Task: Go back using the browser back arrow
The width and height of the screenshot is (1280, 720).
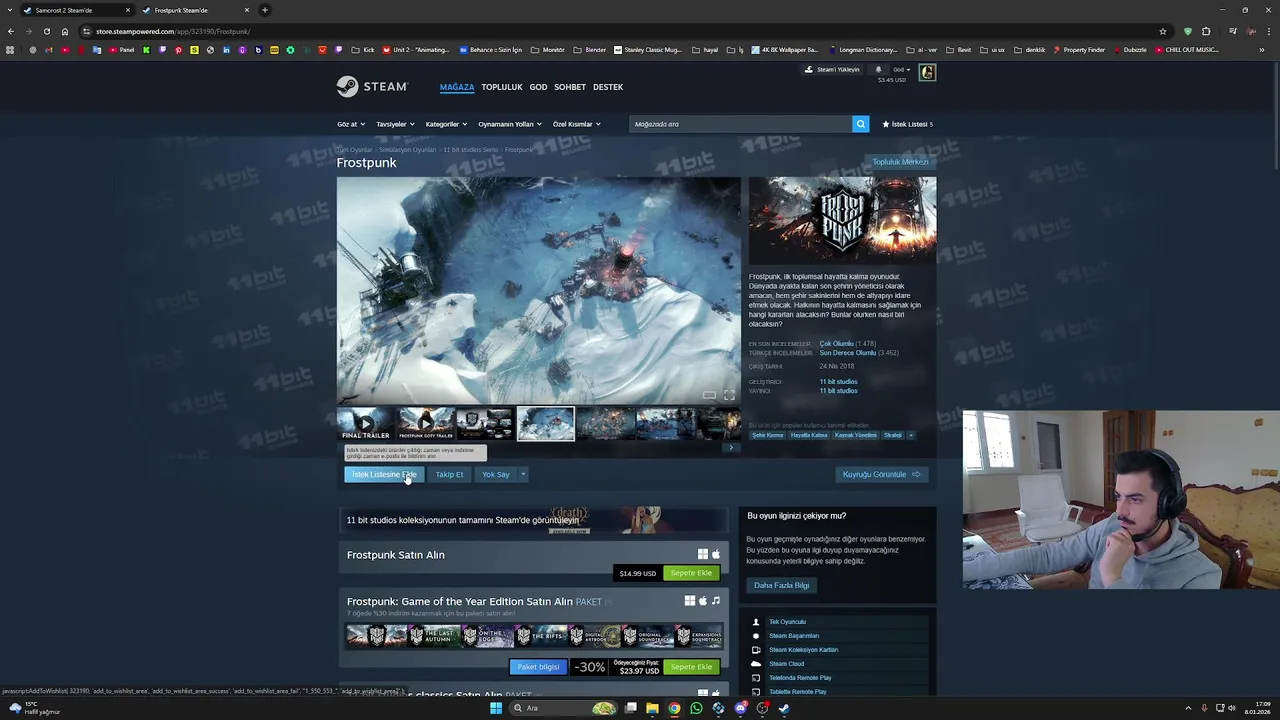Action: click(x=11, y=31)
